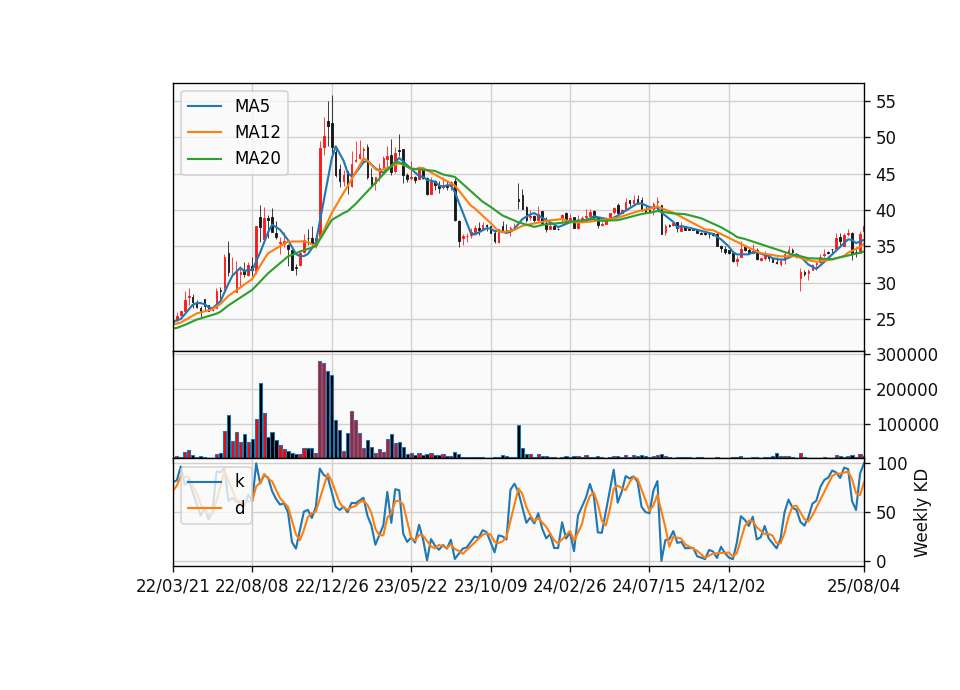
Task: Click the KD axis value 0
Action: pyautogui.click(x=881, y=561)
